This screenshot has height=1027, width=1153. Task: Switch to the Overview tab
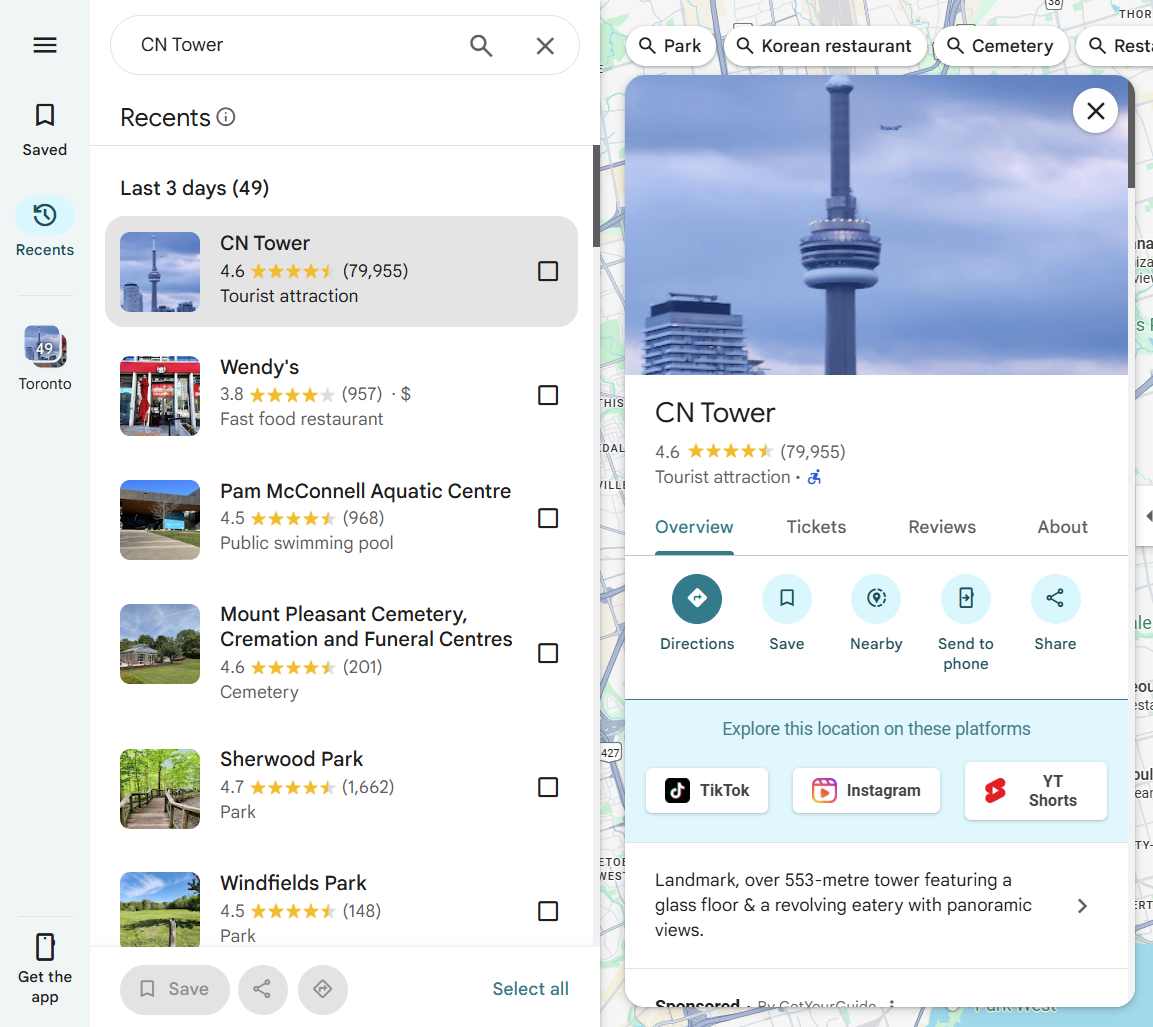coord(694,527)
